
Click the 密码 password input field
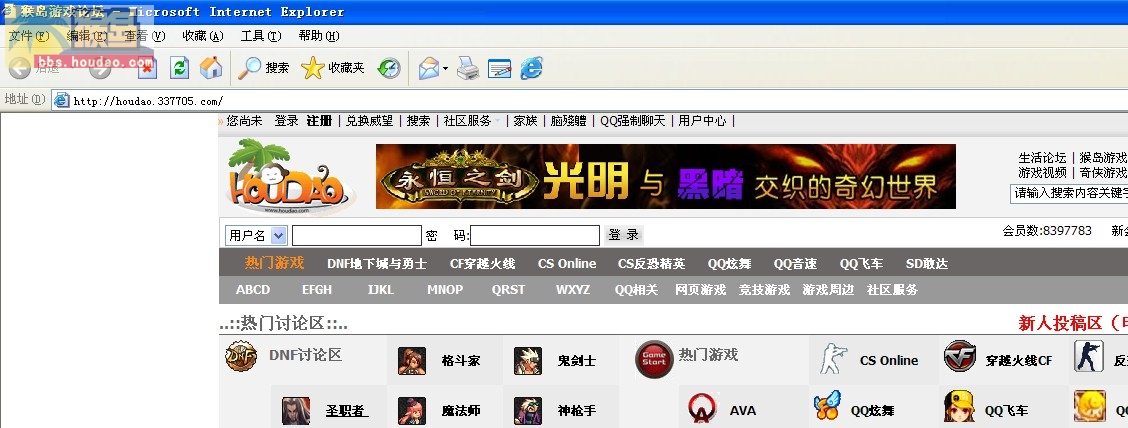click(535, 235)
